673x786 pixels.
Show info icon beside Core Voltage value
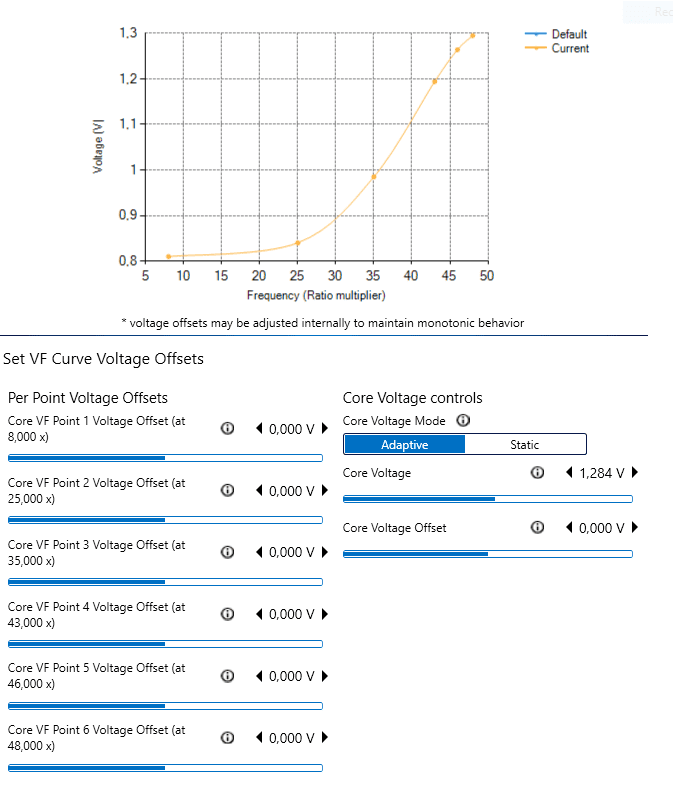pos(537,473)
